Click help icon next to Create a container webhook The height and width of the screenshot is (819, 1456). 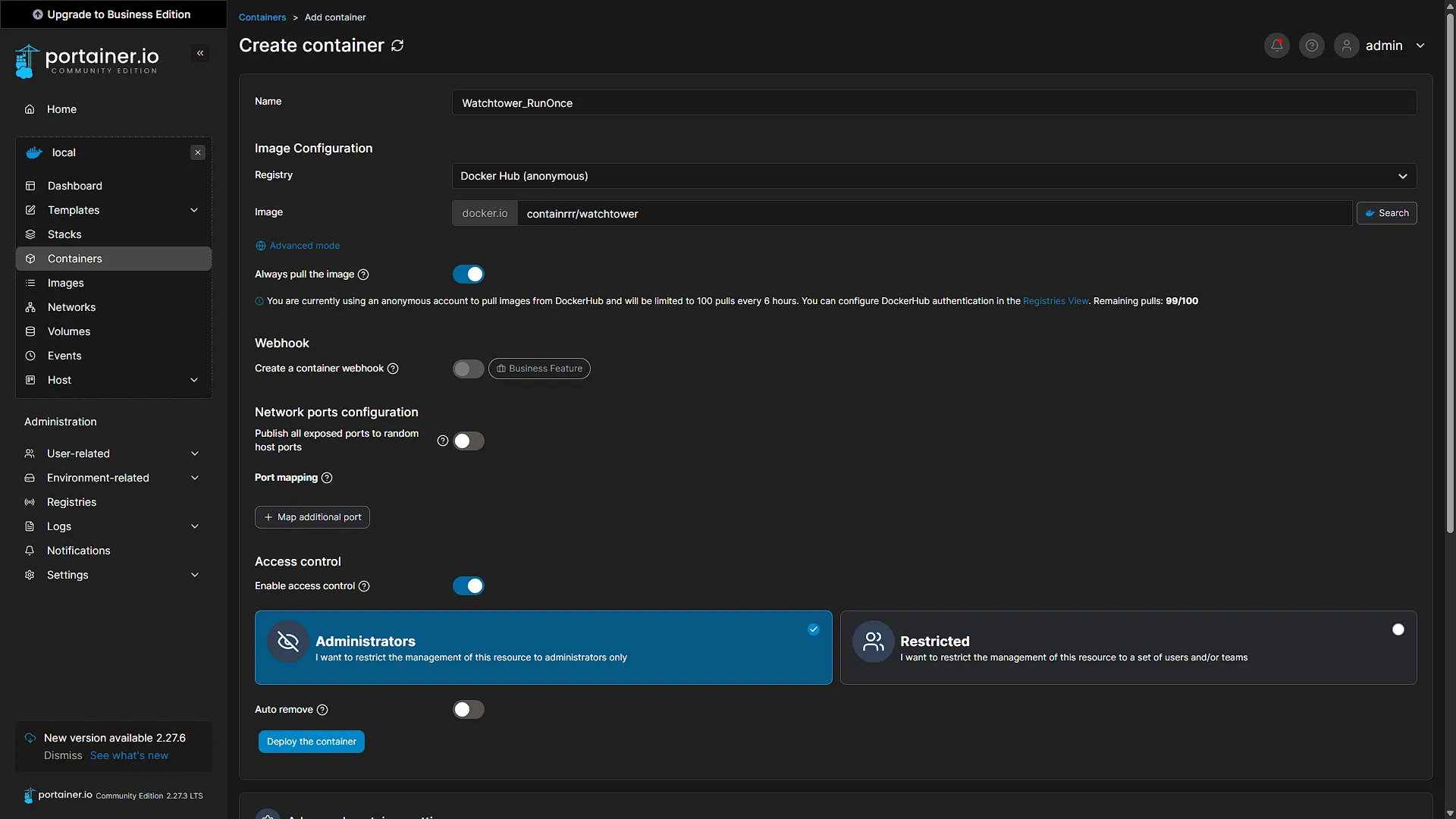tap(393, 369)
